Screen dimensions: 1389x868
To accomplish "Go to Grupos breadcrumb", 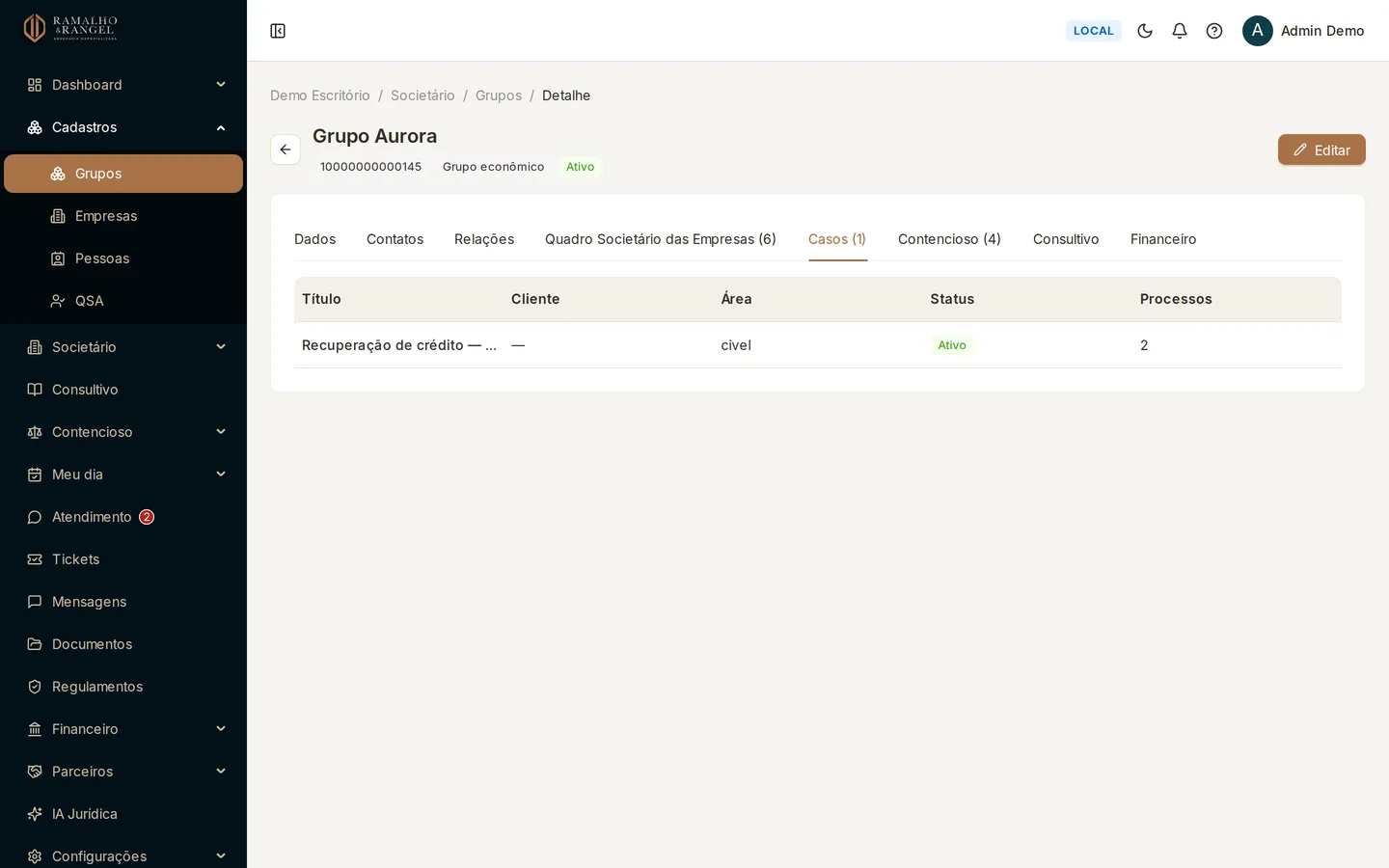I will point(499,95).
